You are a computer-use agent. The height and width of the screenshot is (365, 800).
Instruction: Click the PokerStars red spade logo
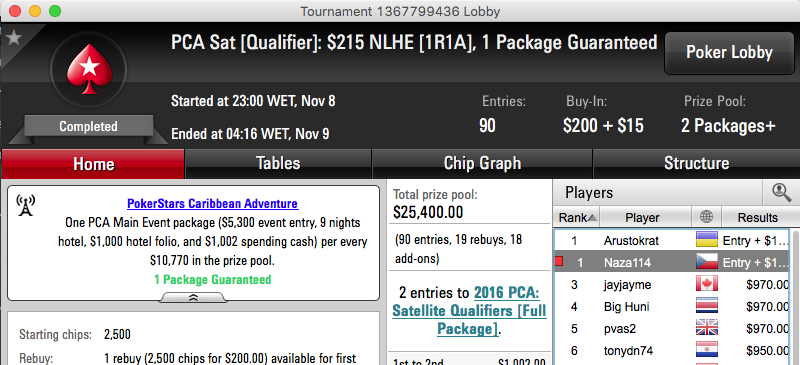(x=89, y=70)
